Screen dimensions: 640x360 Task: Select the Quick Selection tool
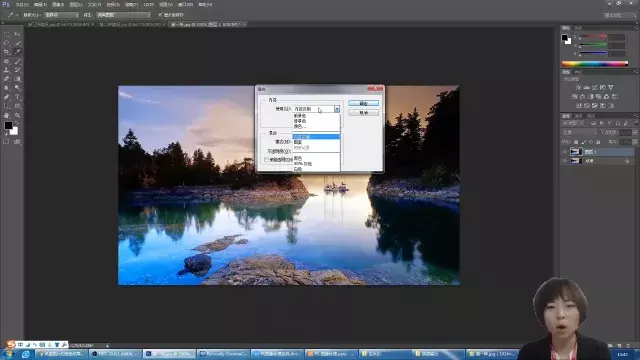point(17,43)
